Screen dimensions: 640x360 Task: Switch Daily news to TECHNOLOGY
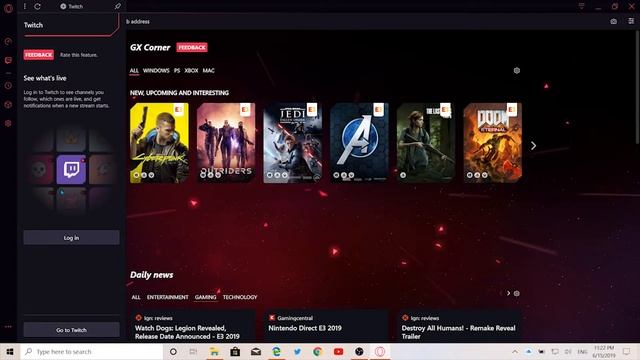click(x=240, y=297)
